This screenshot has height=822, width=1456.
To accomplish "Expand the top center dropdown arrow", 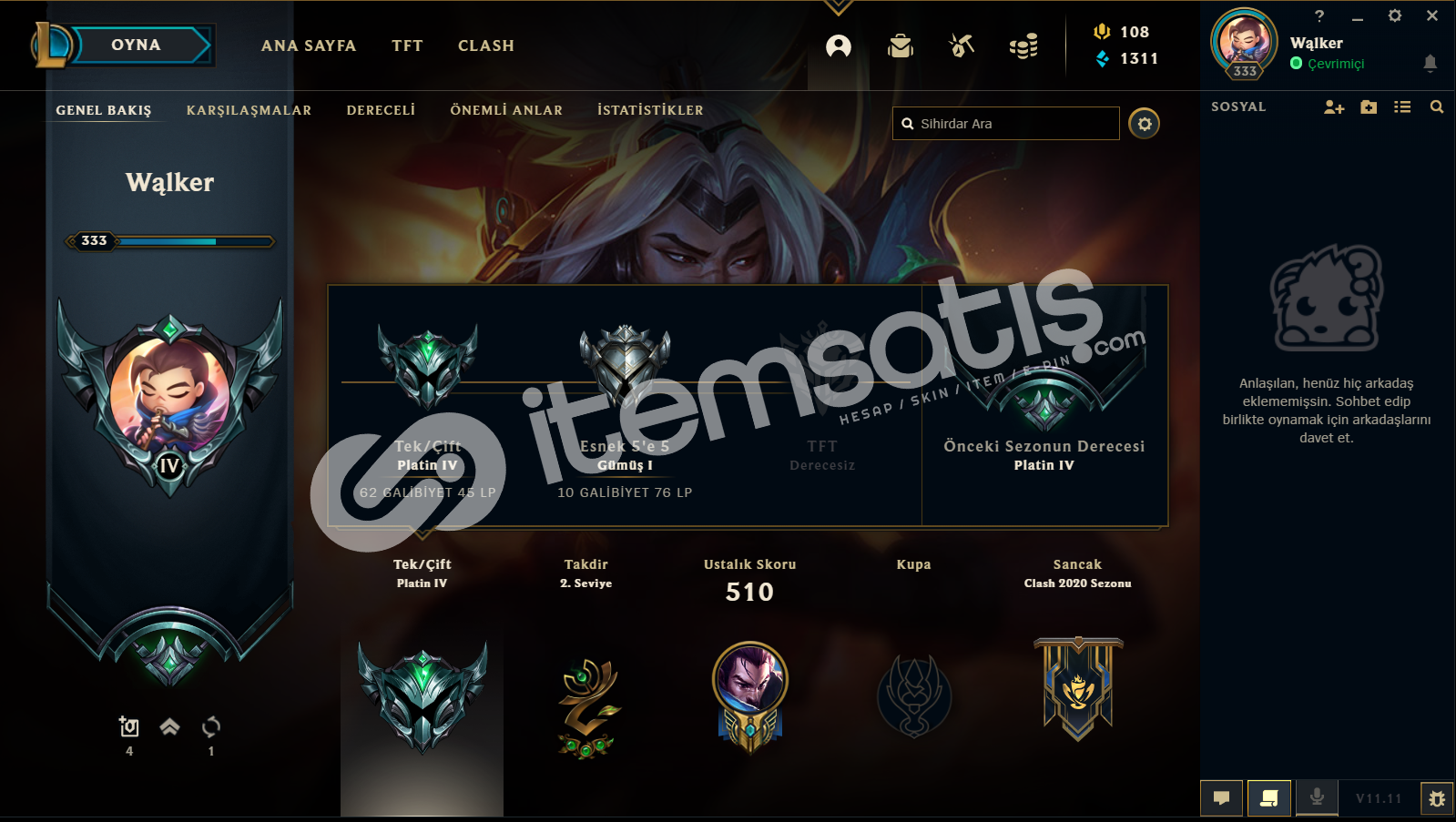I will point(838,8).
